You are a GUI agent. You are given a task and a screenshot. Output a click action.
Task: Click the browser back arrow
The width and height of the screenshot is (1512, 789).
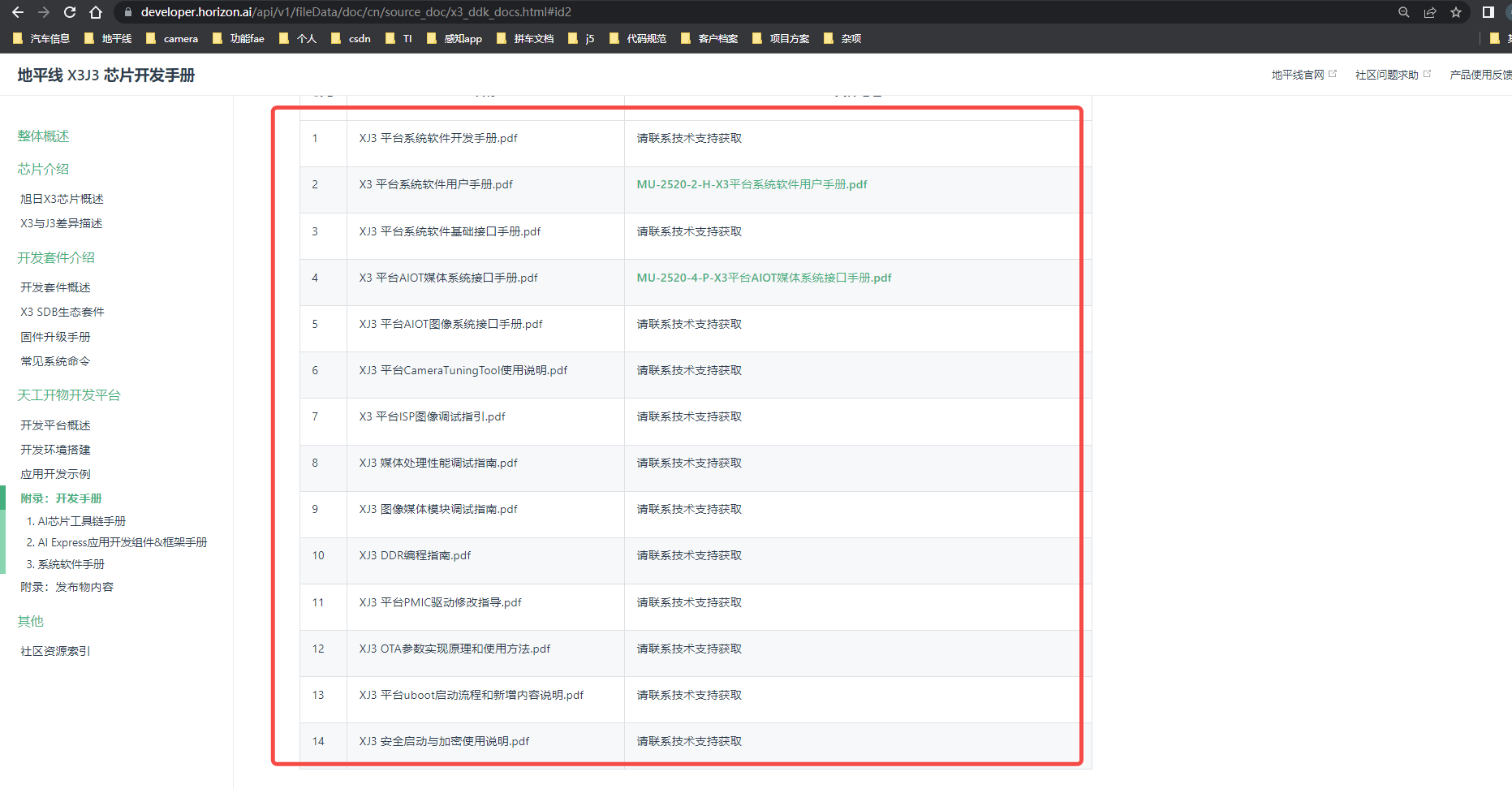coord(18,12)
